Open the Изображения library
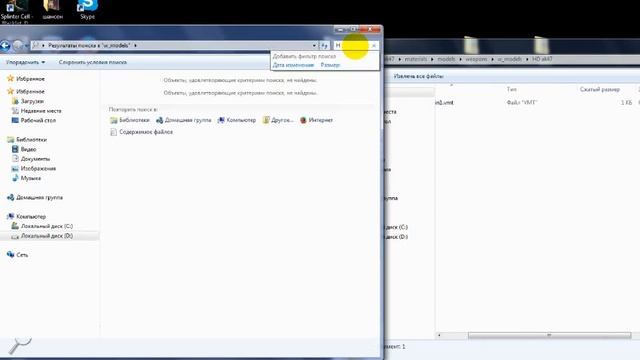 pyautogui.click(x=38, y=169)
